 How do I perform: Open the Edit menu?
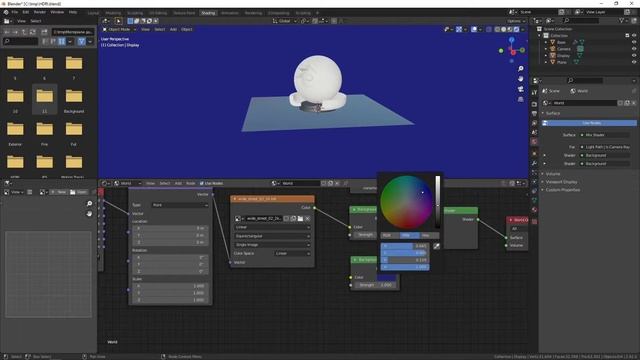26,12
